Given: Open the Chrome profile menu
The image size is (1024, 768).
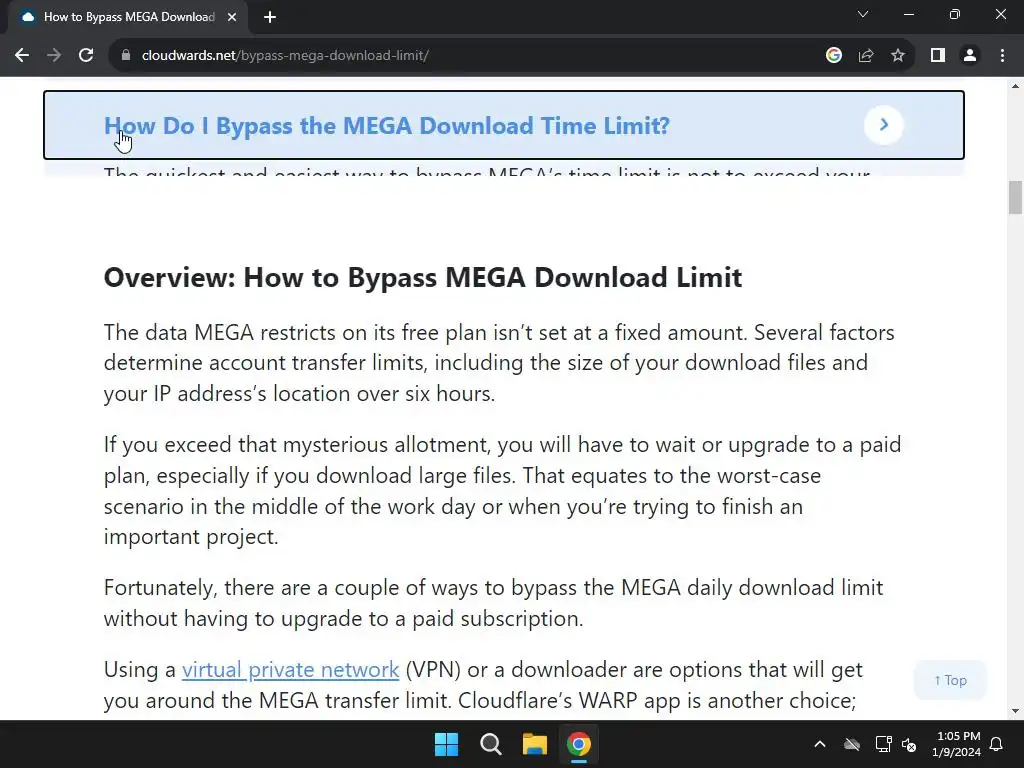Looking at the screenshot, I should 970,56.
